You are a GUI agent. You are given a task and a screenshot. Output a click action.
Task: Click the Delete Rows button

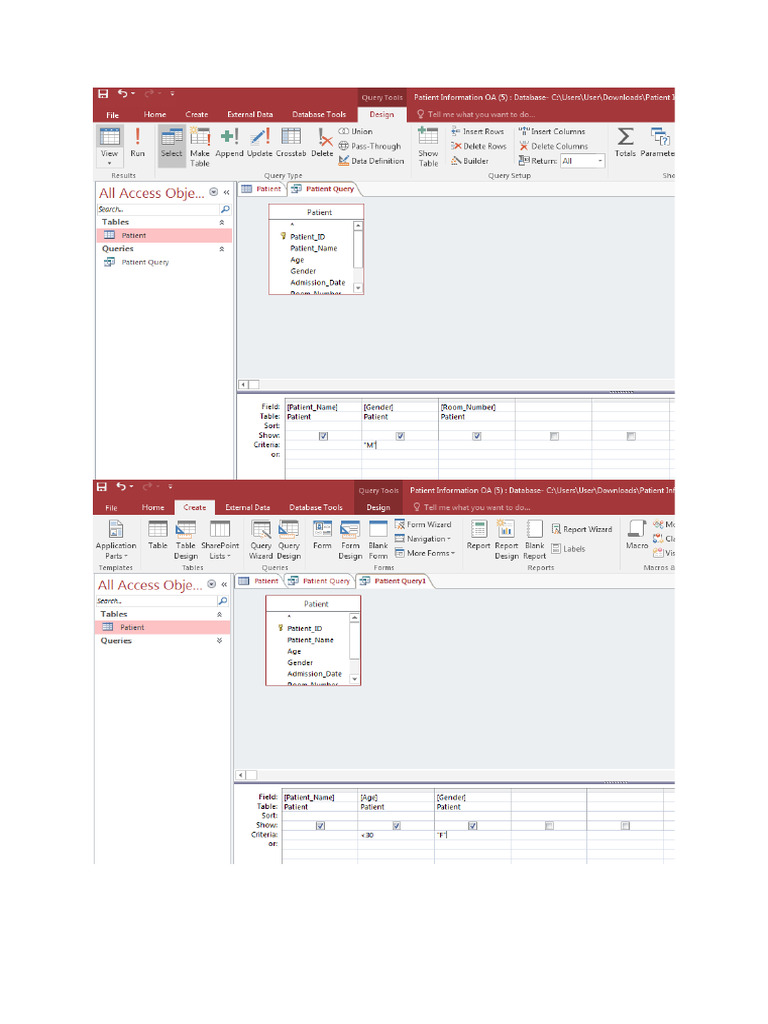point(479,146)
